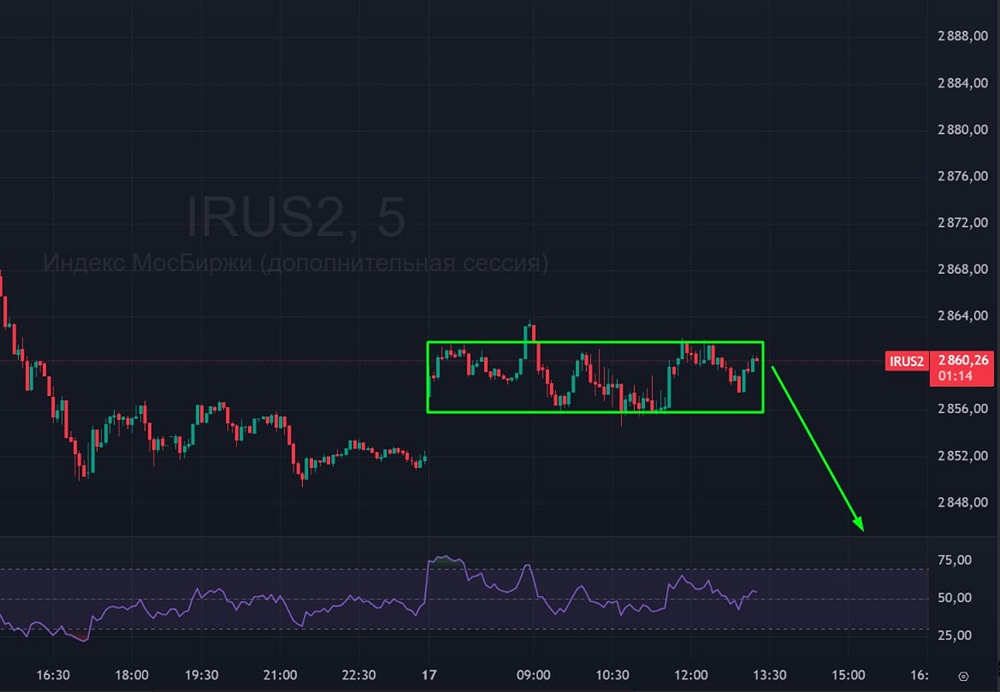Screen dimensions: 1000x692
Task: Click the 21:00 time axis label
Action: 280,675
